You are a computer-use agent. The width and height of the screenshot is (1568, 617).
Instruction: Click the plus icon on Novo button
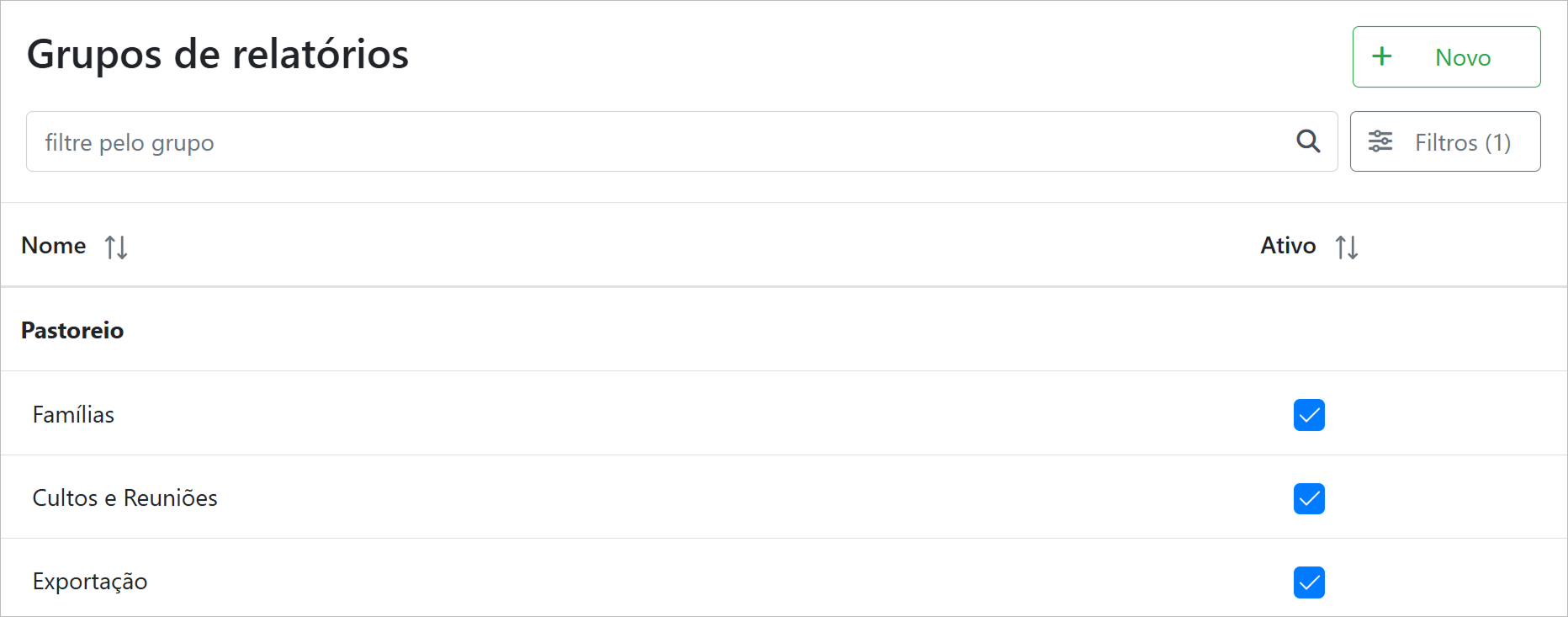coord(1381,56)
